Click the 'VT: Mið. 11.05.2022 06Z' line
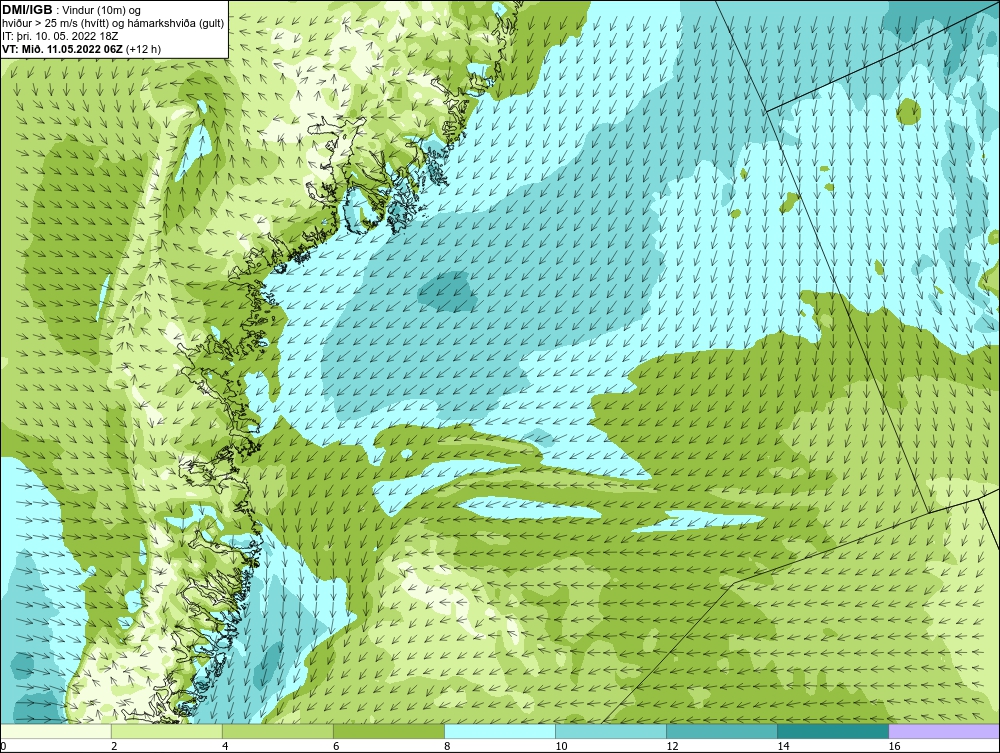This screenshot has height=753, width=1000. 81,48
